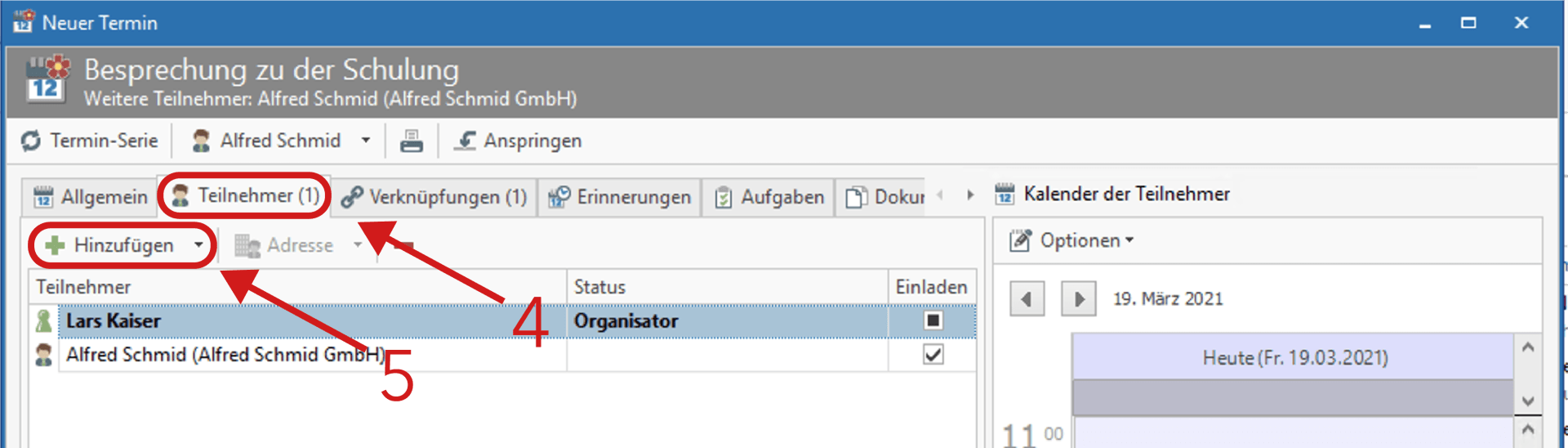Screen dimensions: 1568x448
Task: Go to the Erinnerungen tab
Action: pyautogui.click(x=620, y=197)
